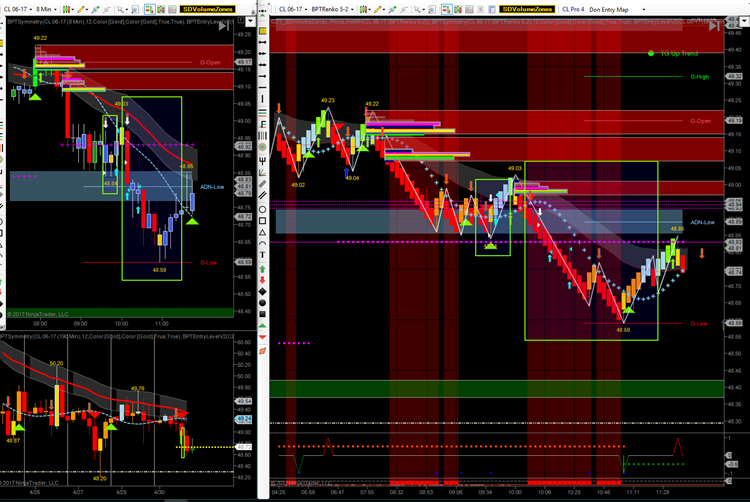Screen dimensions: 750x502
Task: Select the Andrews pitchfork tool
Action: point(263,161)
